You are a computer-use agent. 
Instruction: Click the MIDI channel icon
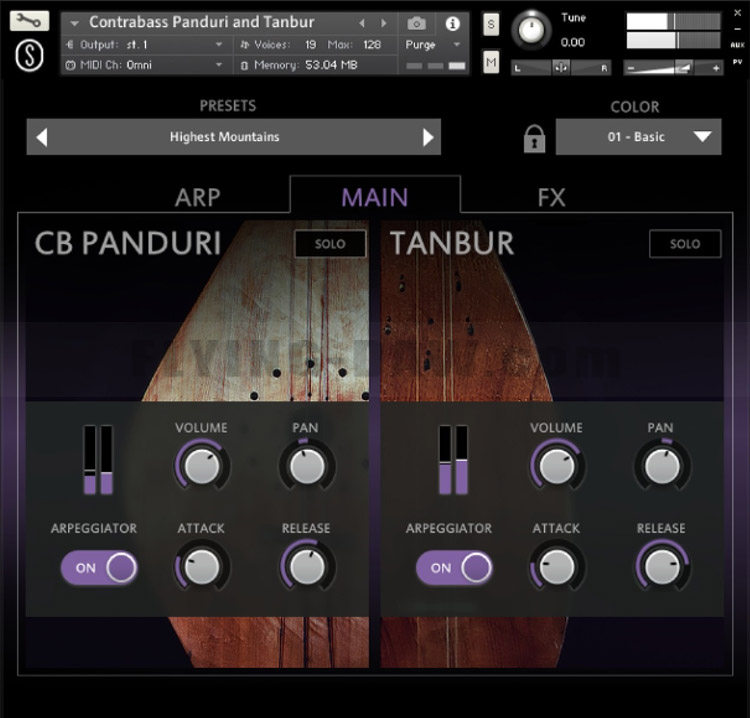70,65
